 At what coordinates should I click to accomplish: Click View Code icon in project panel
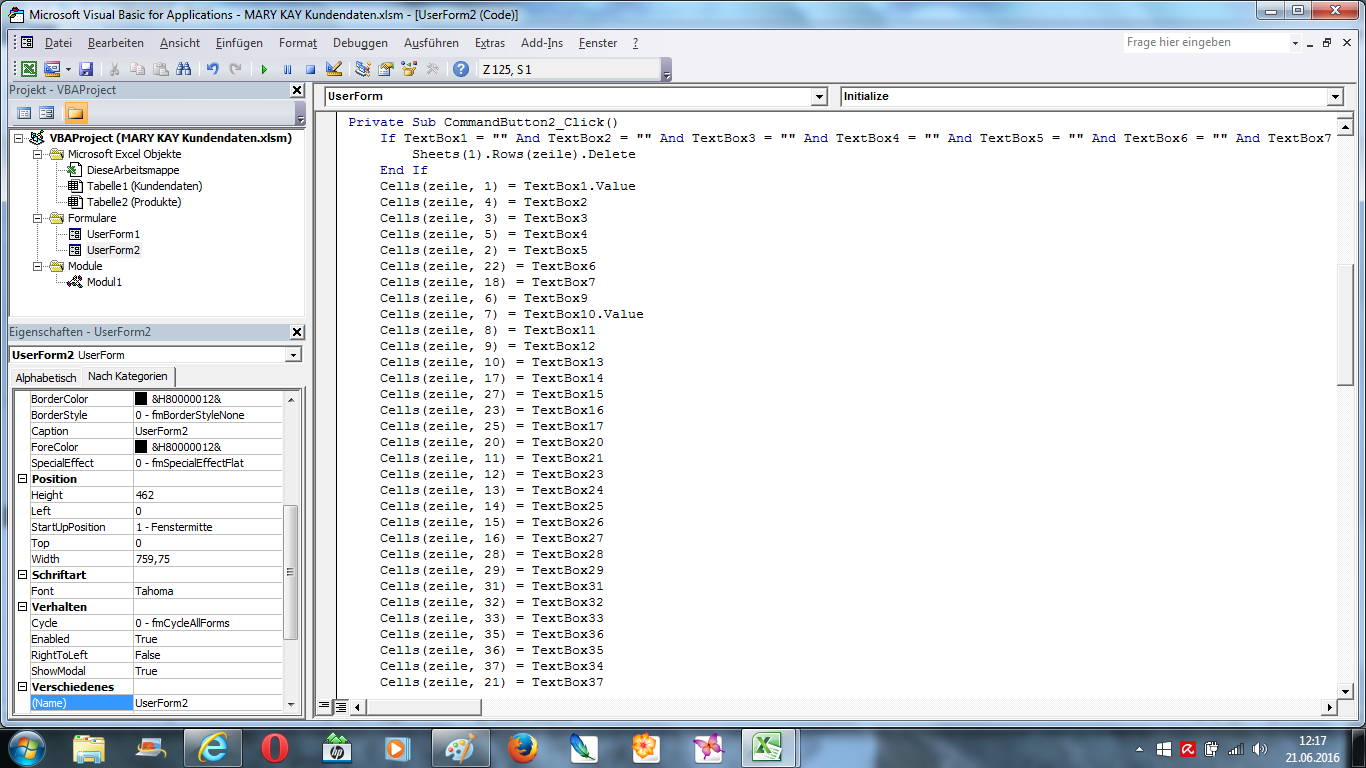[x=24, y=113]
